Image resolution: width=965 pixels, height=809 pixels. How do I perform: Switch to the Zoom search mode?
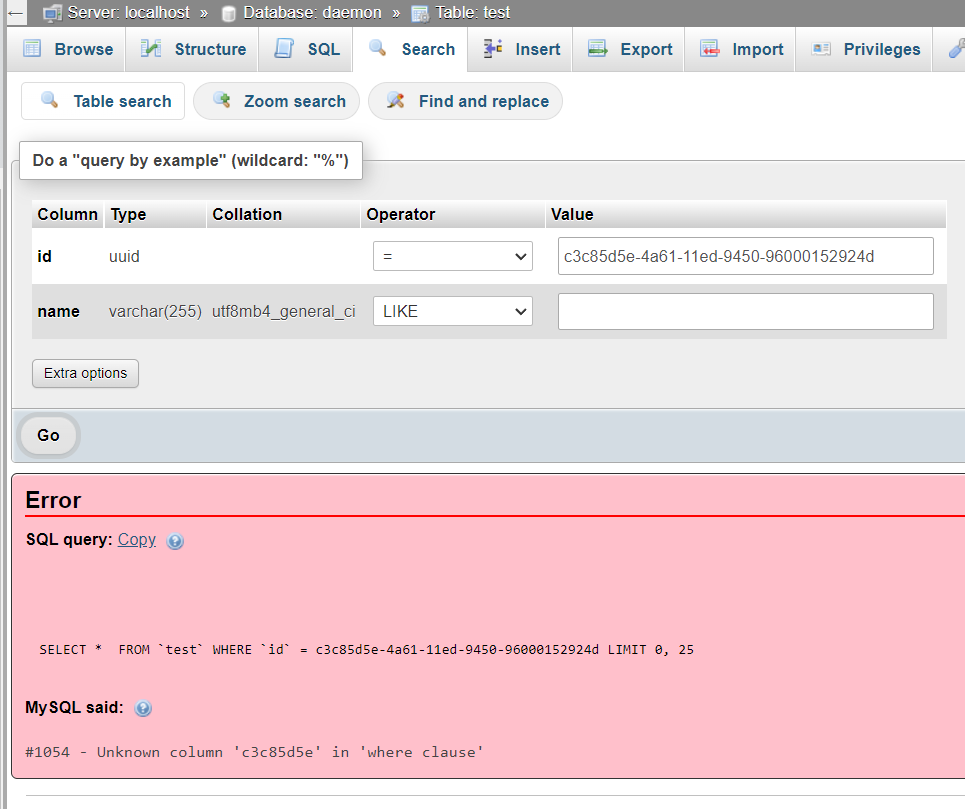[x=276, y=101]
